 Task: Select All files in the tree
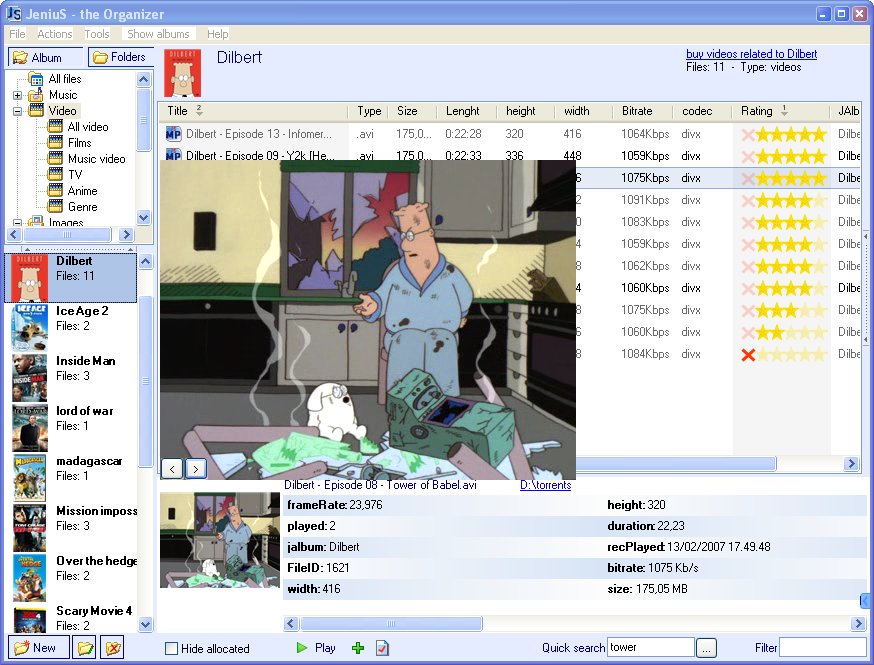tap(65, 79)
